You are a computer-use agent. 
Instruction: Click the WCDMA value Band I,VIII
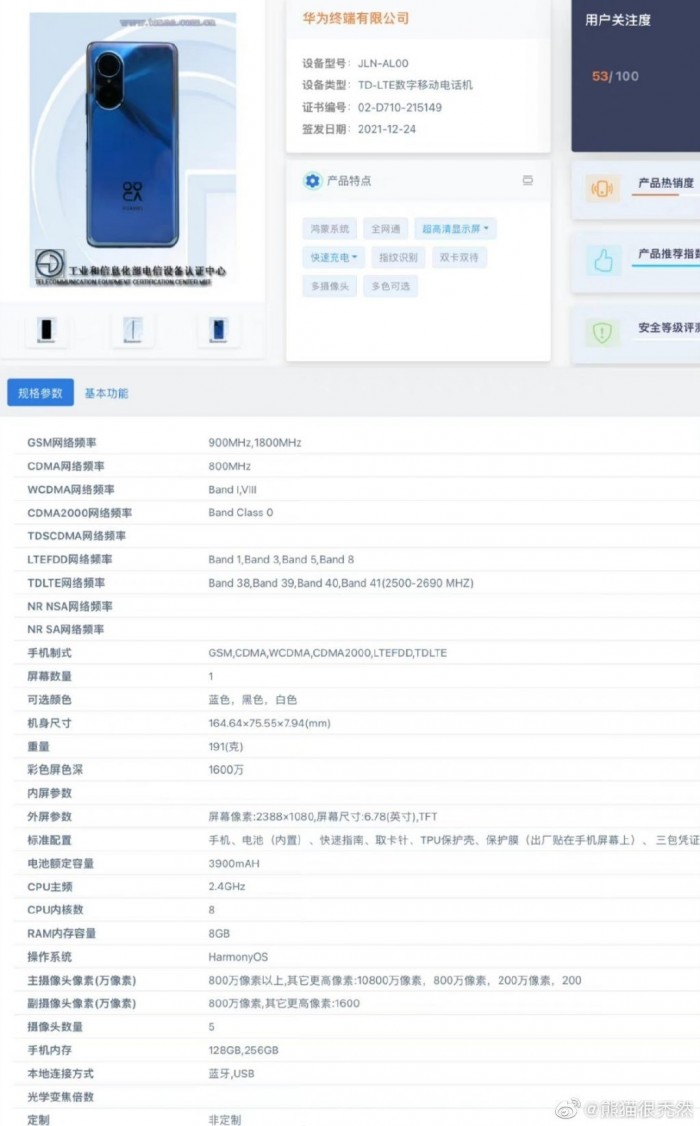pyautogui.click(x=233, y=489)
